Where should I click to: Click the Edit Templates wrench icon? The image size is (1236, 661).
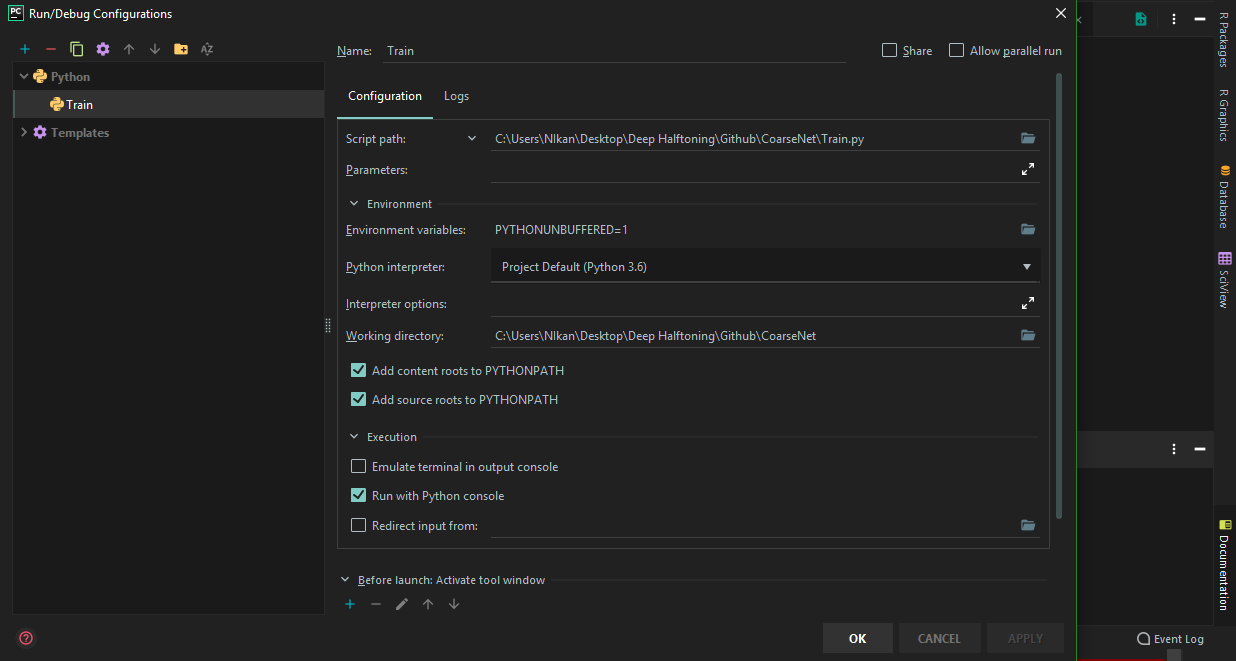[x=103, y=49]
